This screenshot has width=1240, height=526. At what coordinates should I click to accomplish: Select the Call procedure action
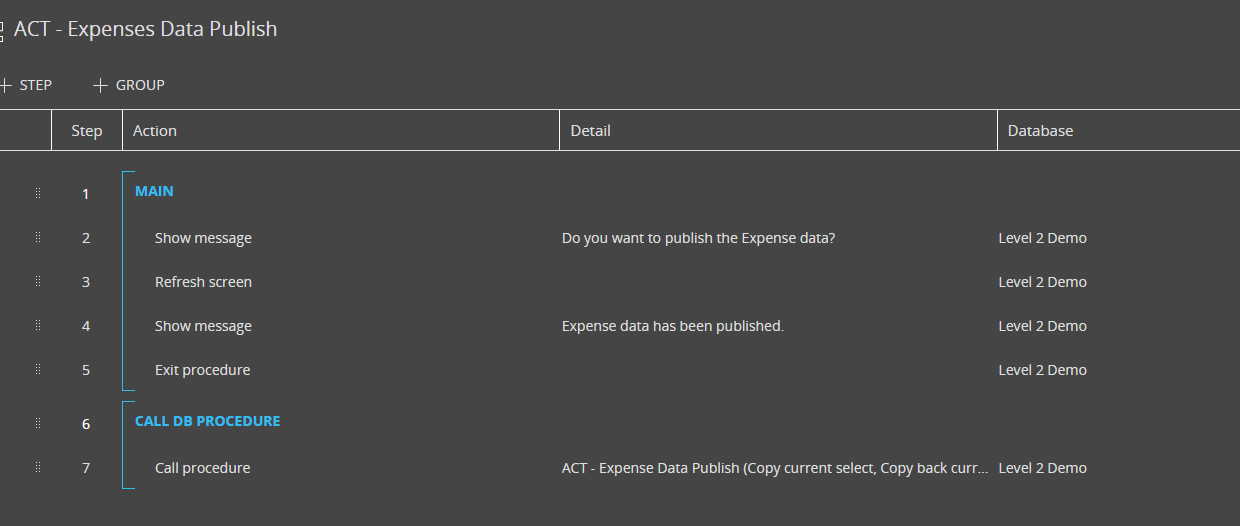coord(202,468)
